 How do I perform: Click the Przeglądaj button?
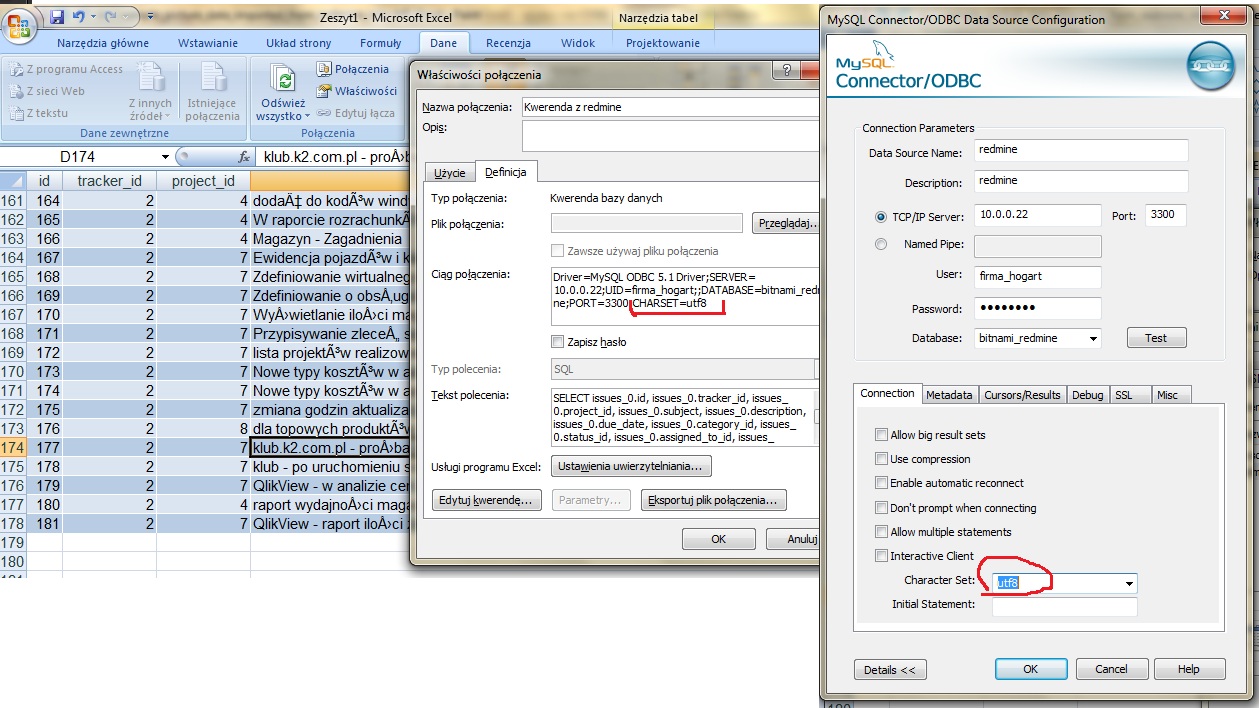click(x=787, y=223)
